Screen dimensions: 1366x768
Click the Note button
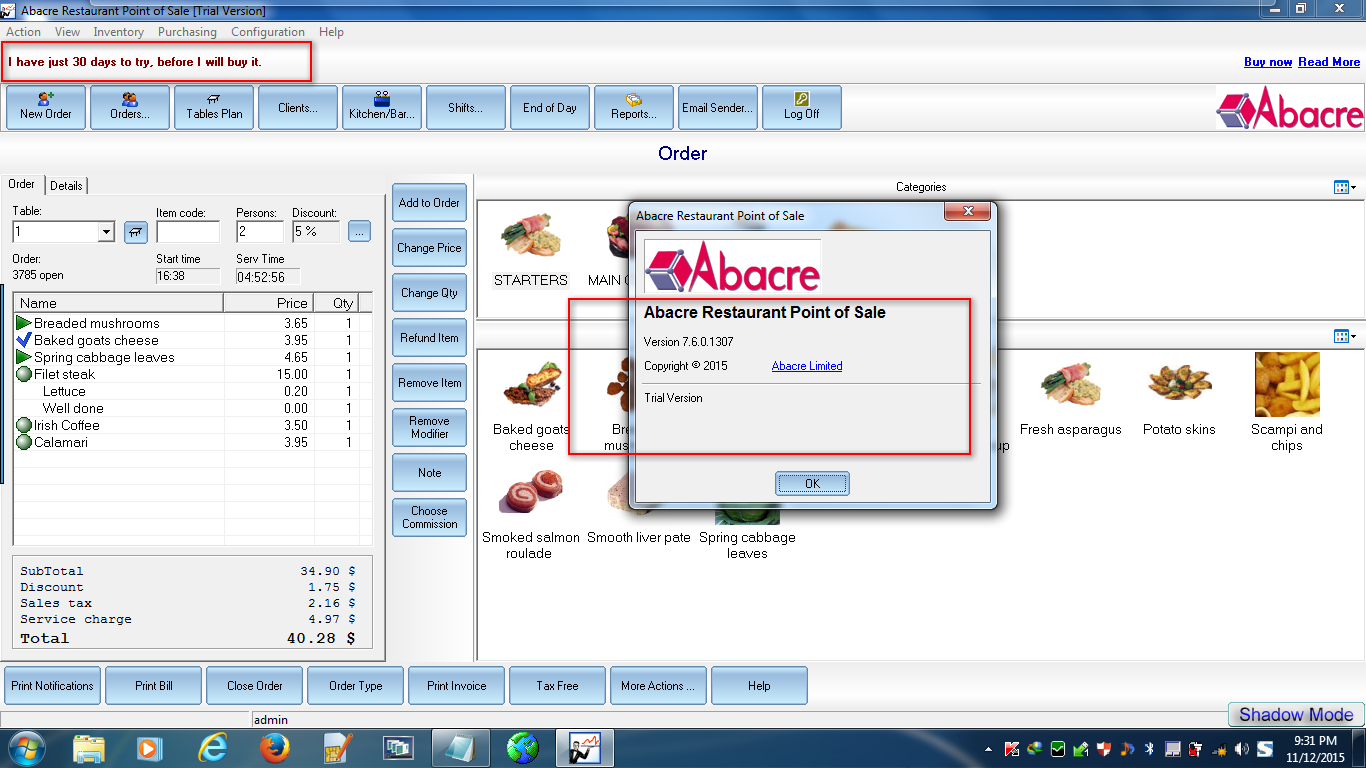pyautogui.click(x=429, y=473)
